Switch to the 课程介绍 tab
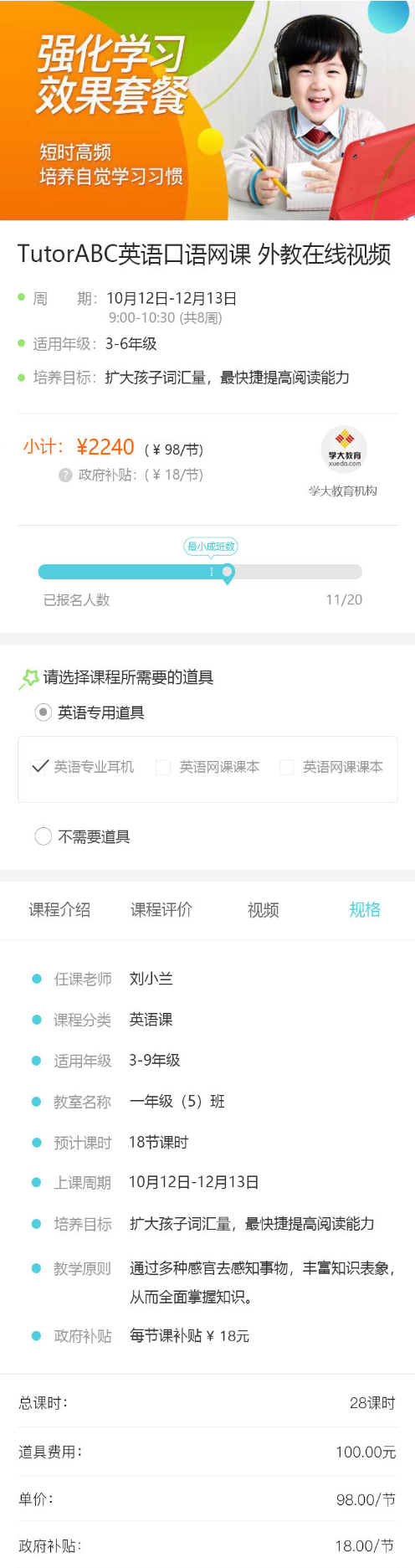The width and height of the screenshot is (415, 1568). (x=59, y=910)
